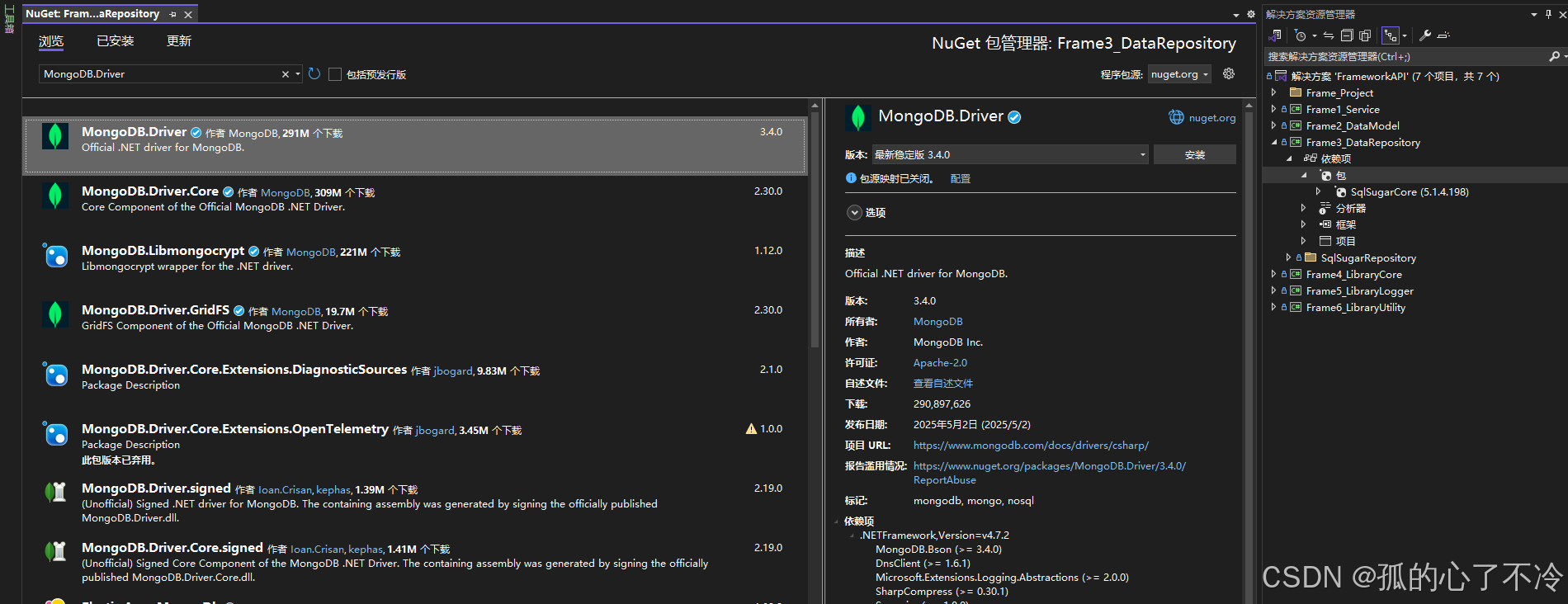Open package source settings gear icon

(x=1229, y=73)
